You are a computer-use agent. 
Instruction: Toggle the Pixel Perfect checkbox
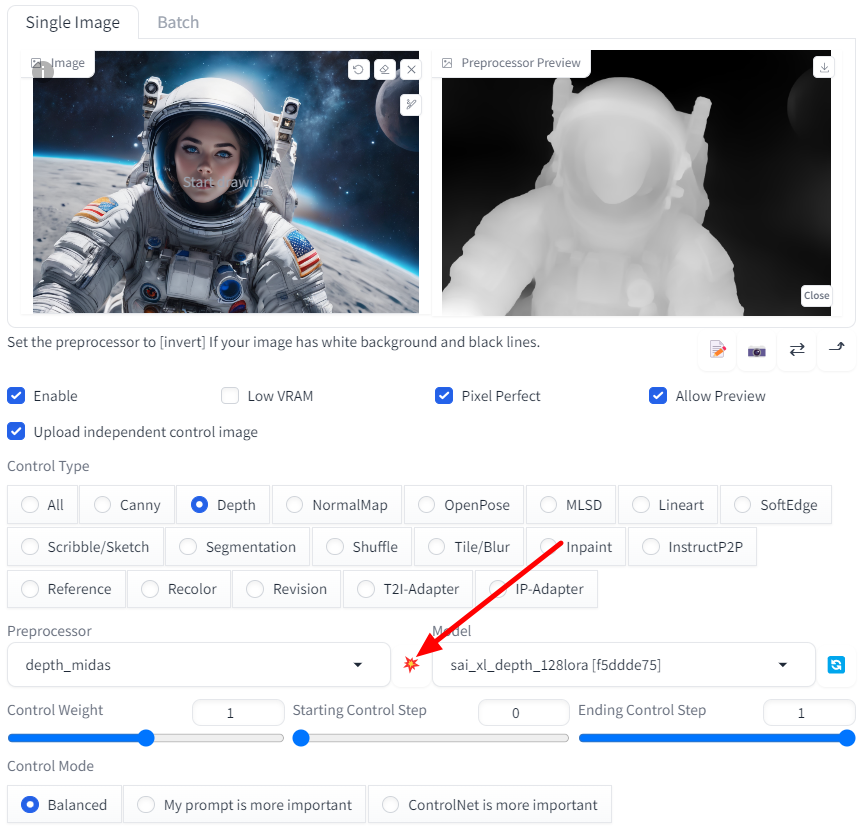[444, 396]
